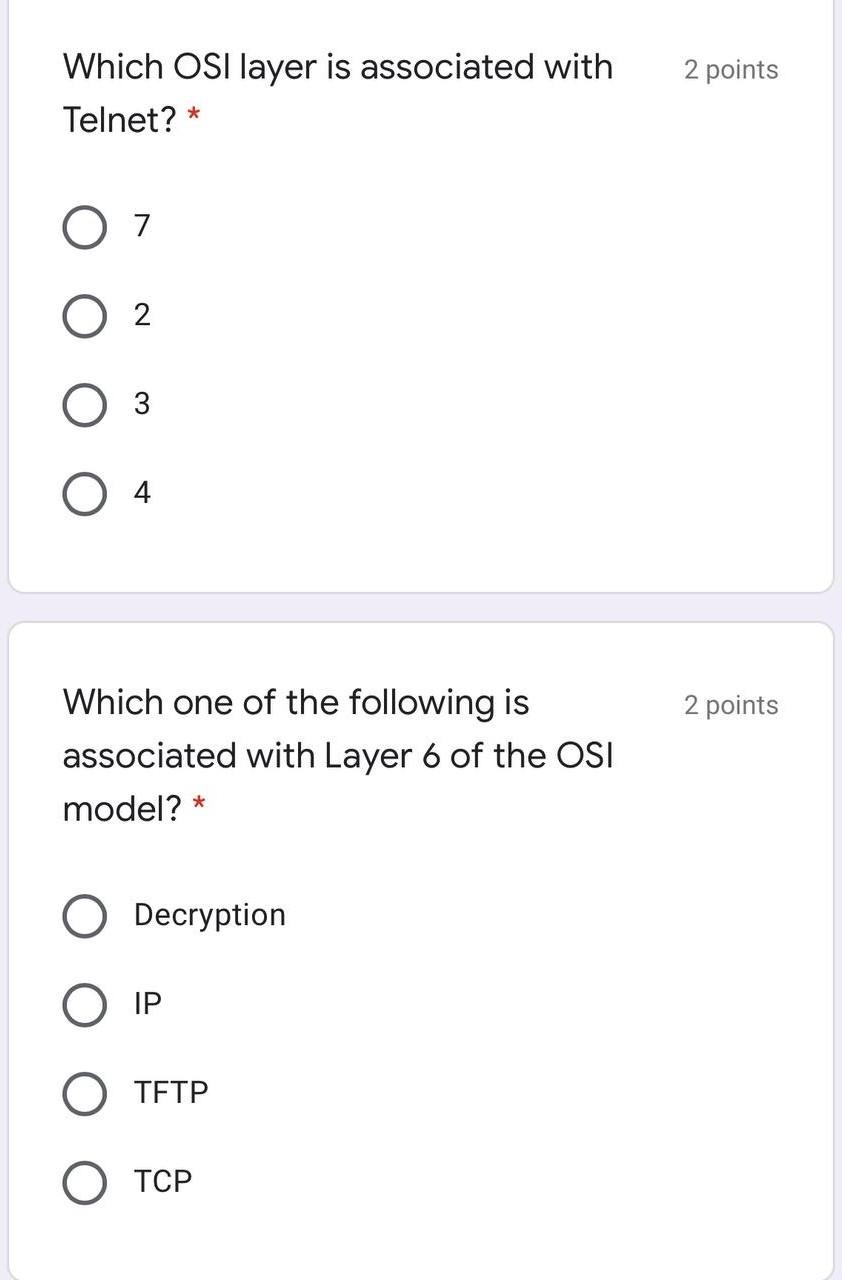The image size is (842, 1280).
Task: Pick the presentation layer function option
Action: tap(85, 915)
